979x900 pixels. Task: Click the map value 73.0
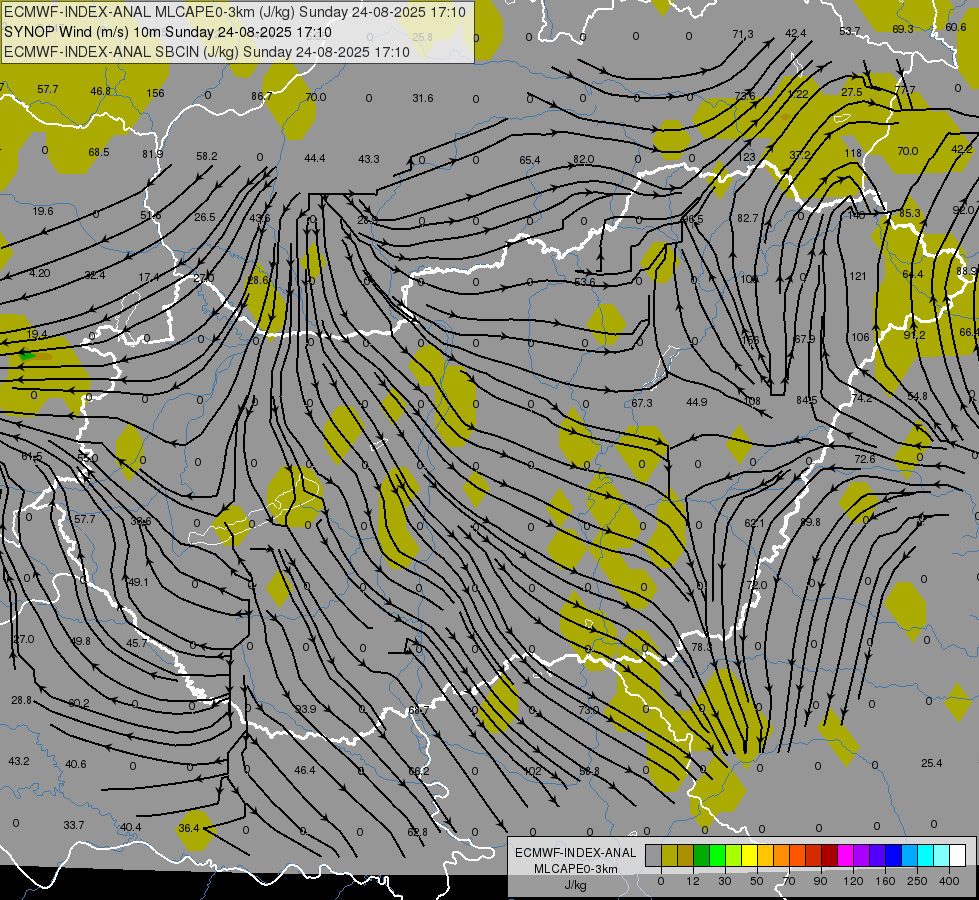(589, 710)
